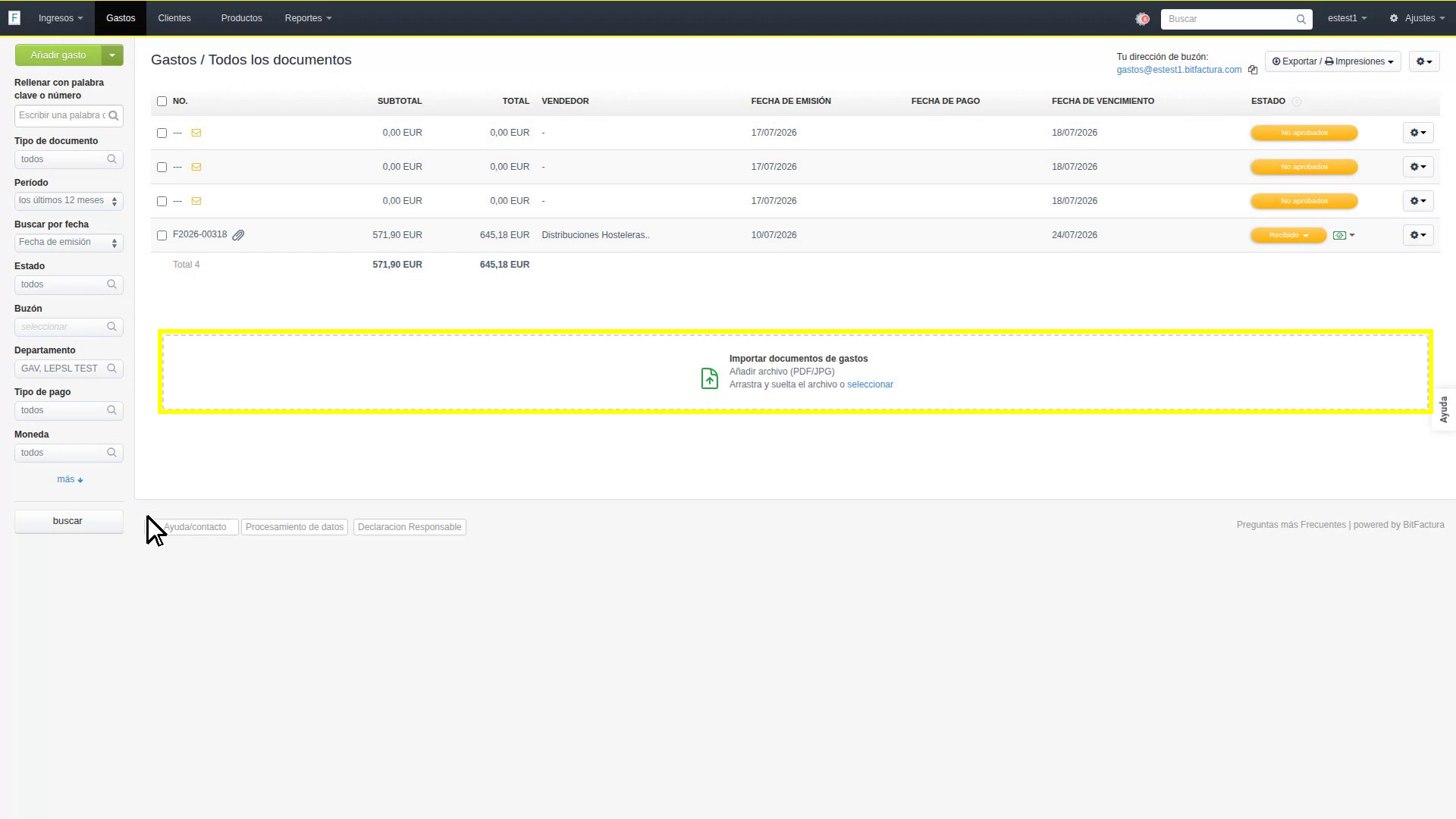
Task: Expand more filters with más
Action: point(70,479)
